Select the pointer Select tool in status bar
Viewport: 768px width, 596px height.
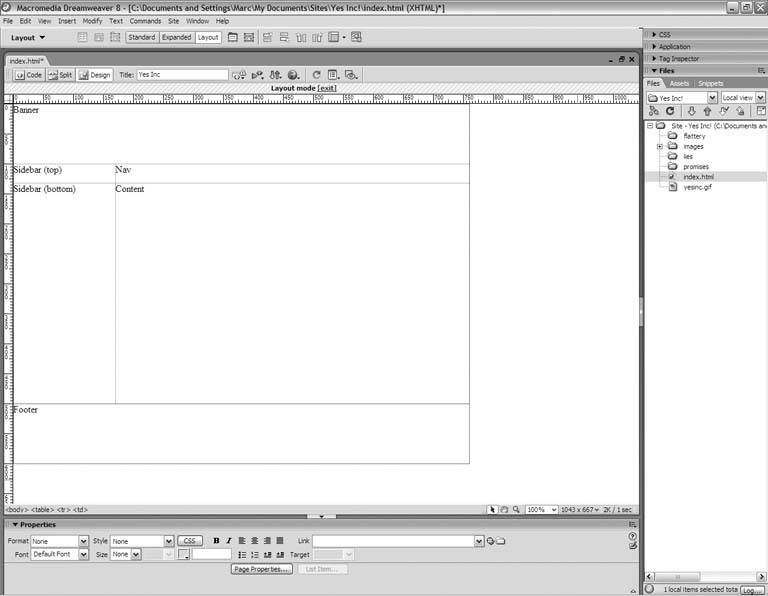point(492,510)
